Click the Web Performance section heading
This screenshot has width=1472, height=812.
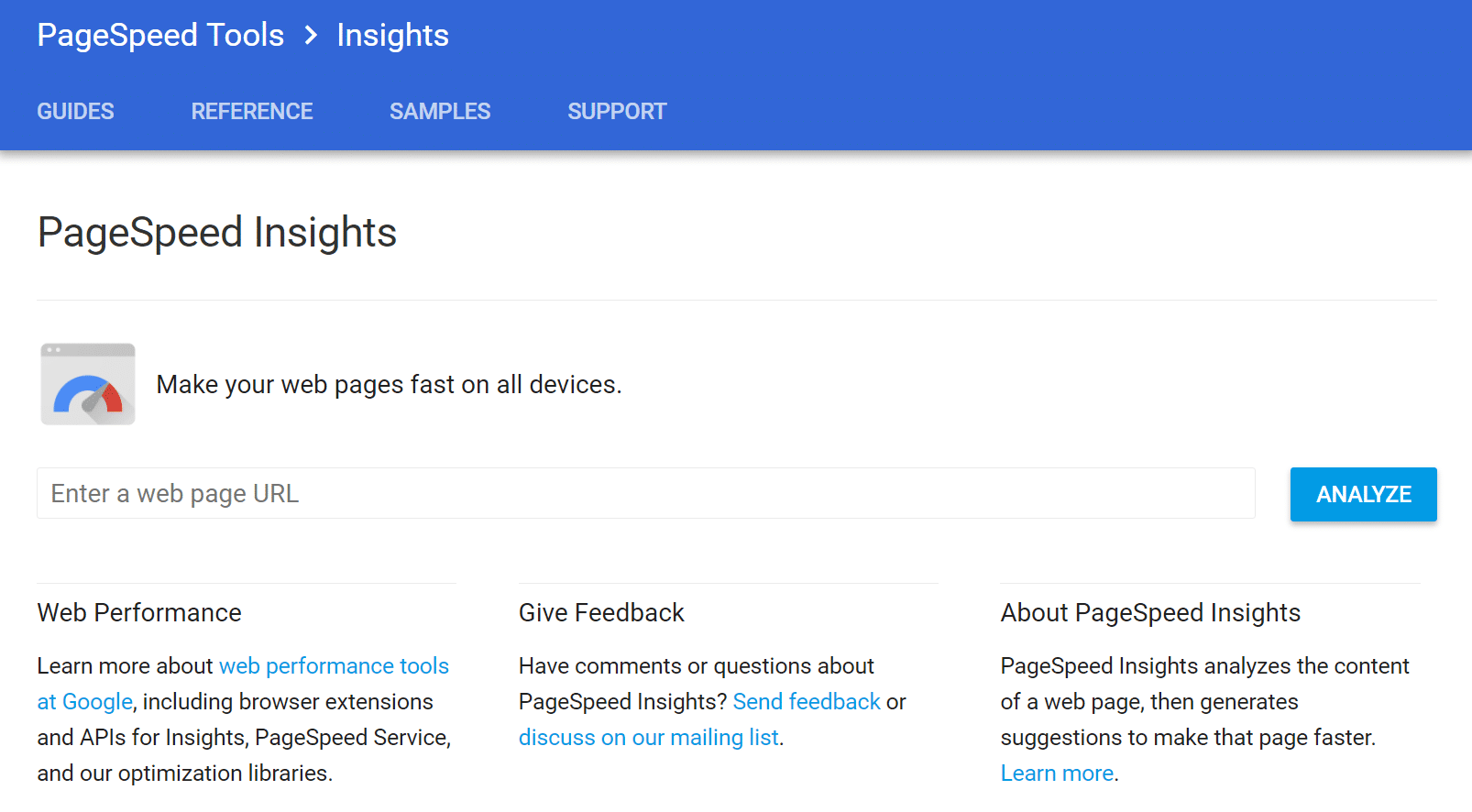pyautogui.click(x=139, y=612)
